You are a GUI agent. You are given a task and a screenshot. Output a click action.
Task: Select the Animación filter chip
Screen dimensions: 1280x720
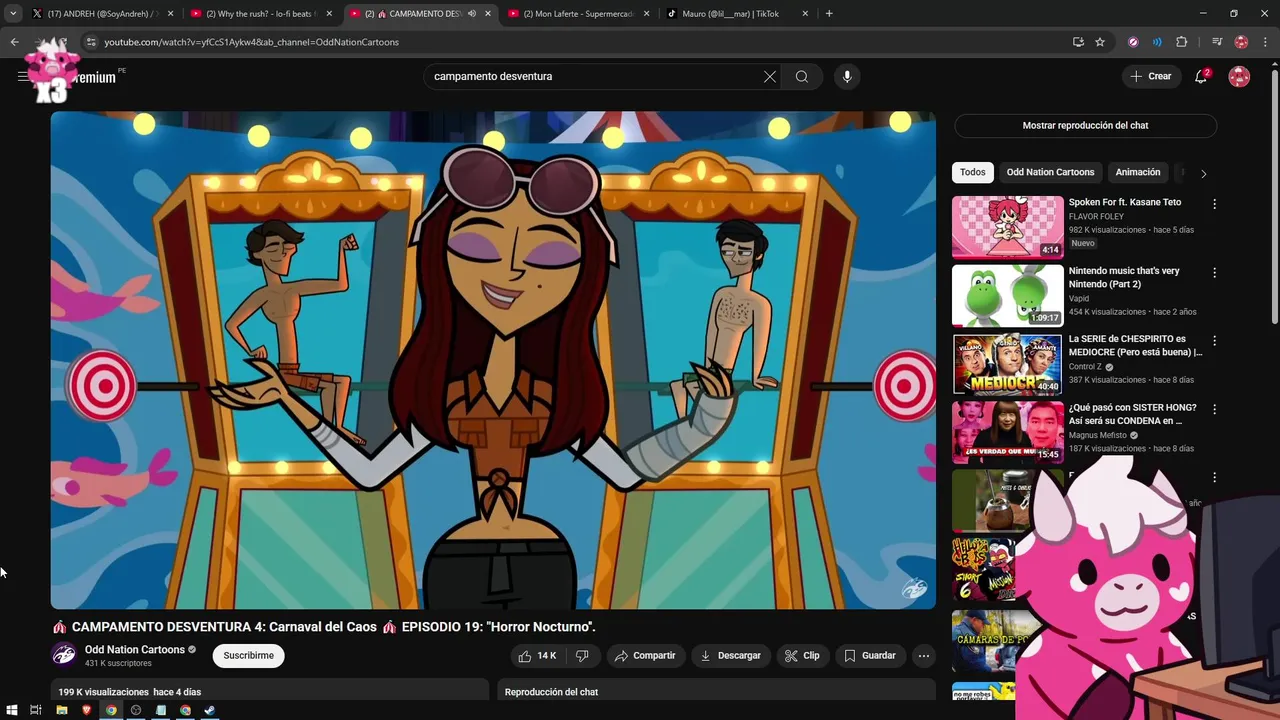(1138, 172)
